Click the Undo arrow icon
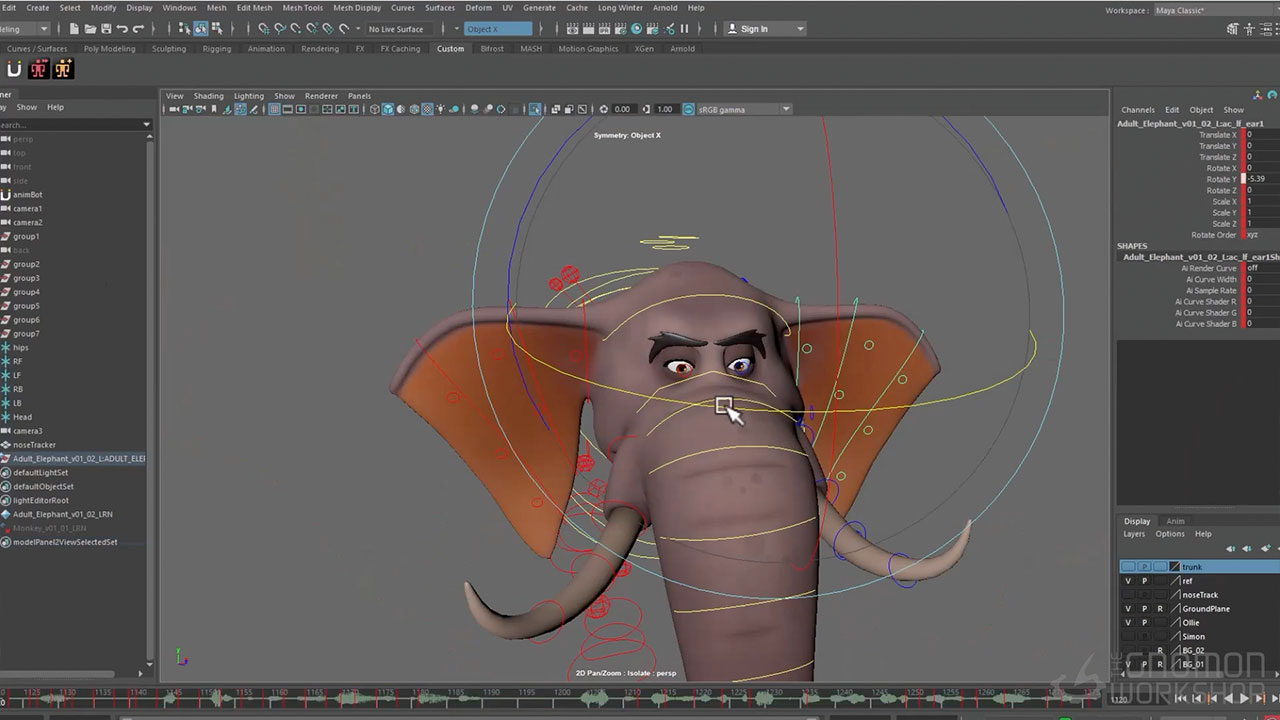Screen dimensions: 1280x720 coord(122,29)
